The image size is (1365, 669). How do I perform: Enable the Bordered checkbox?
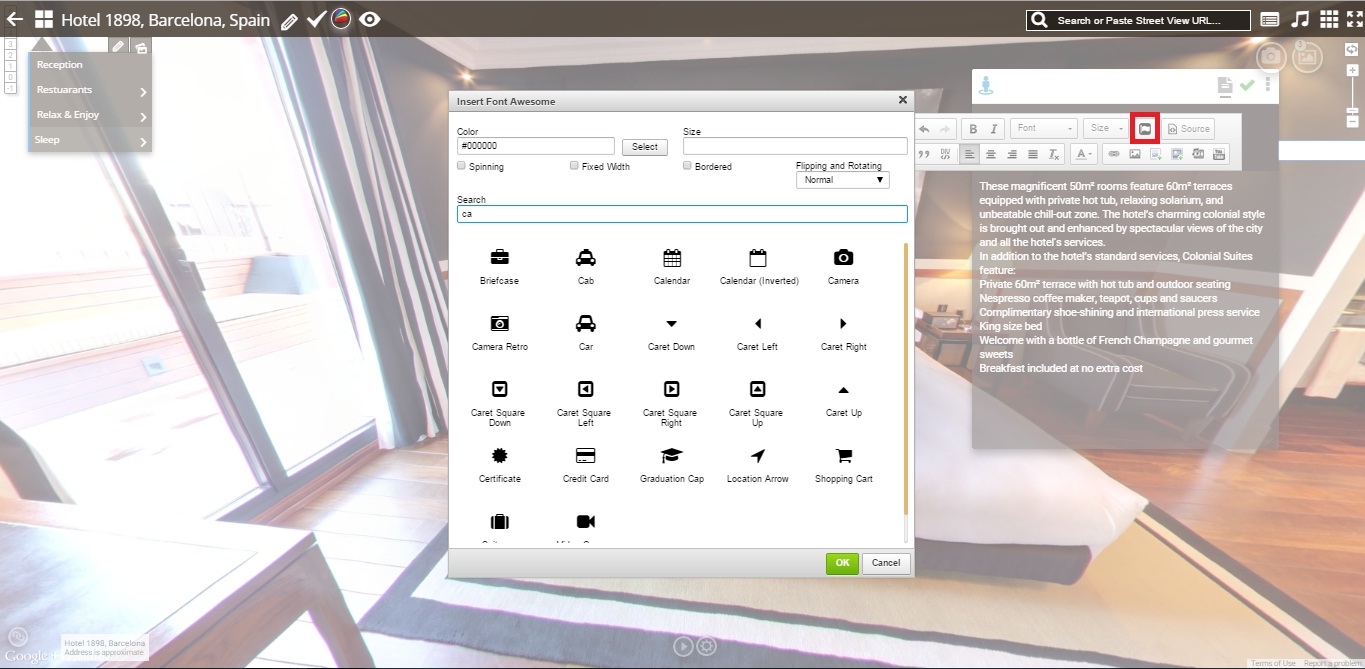pyautogui.click(x=687, y=166)
